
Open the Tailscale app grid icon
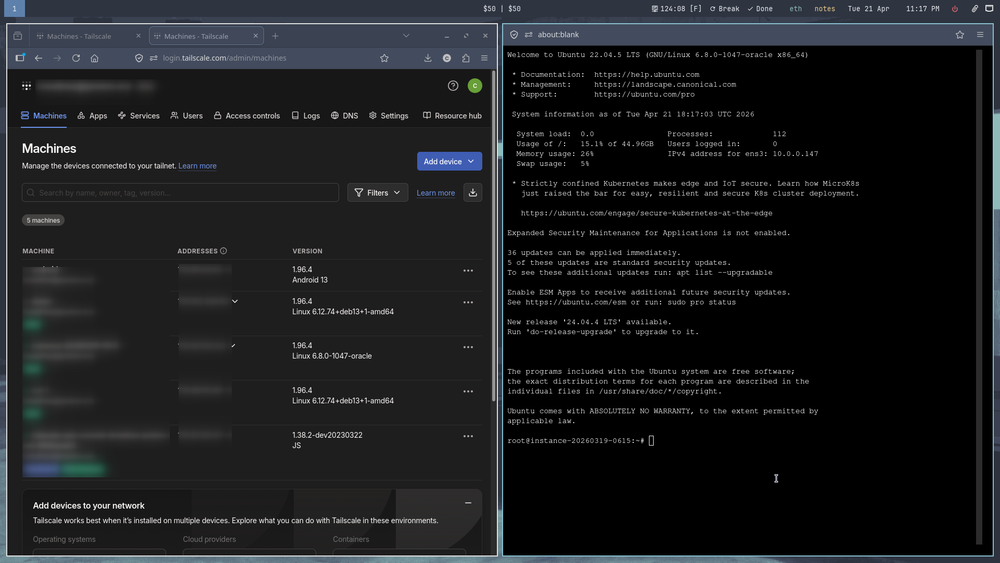click(26, 86)
